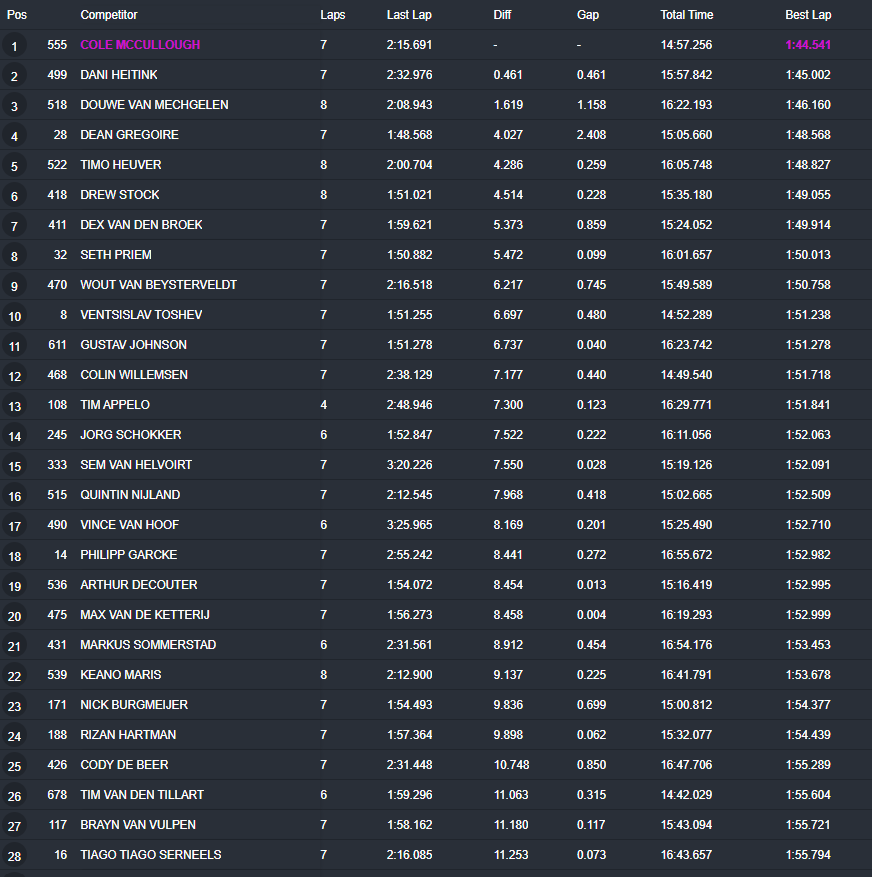
Task: Select competitor BRAYN VAN VULPEN
Action: point(138,825)
